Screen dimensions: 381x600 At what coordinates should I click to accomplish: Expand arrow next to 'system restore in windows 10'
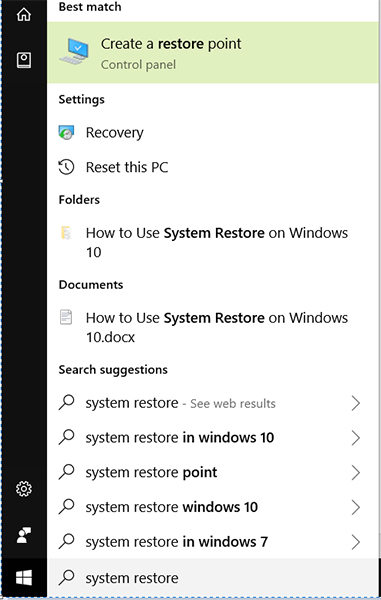click(x=356, y=438)
